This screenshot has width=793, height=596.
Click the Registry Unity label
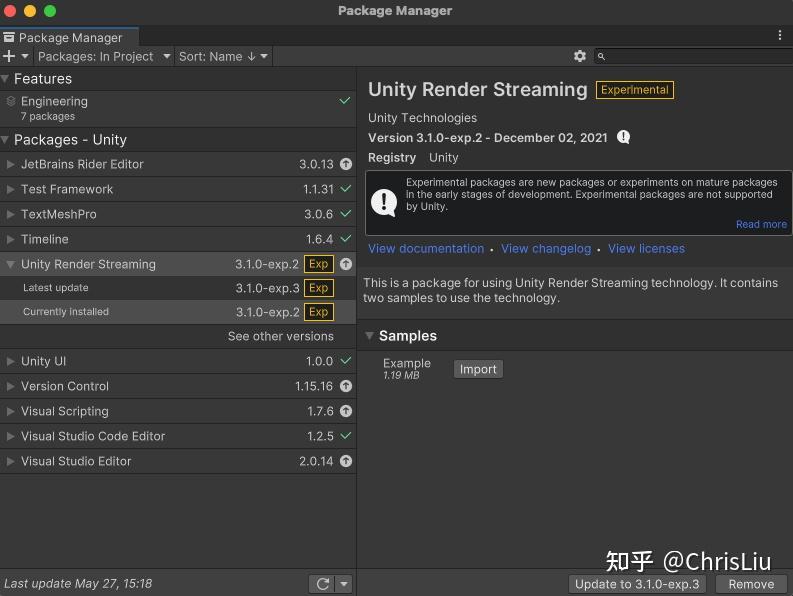(413, 158)
